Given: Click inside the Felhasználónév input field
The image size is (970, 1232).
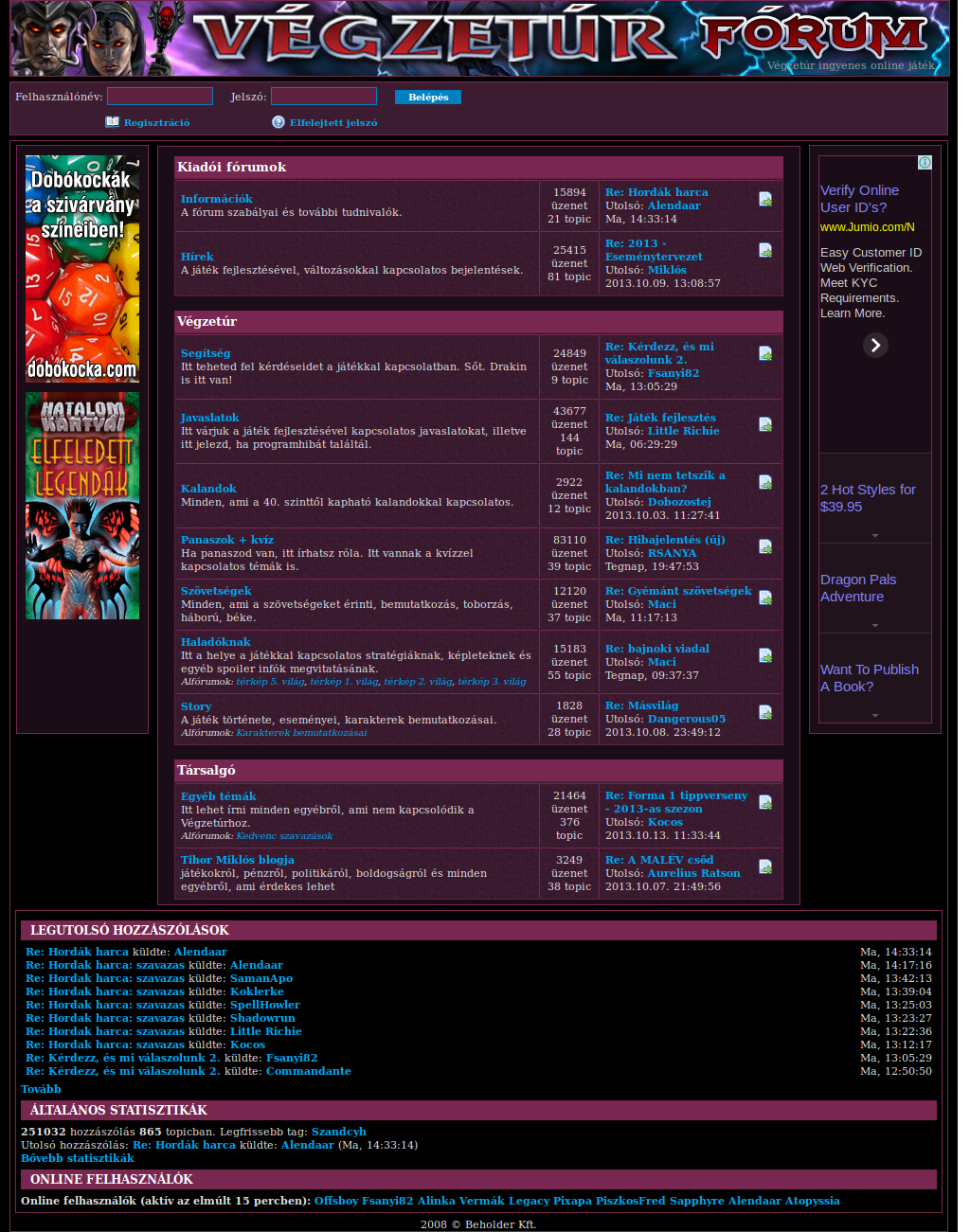Looking at the screenshot, I should [x=159, y=96].
